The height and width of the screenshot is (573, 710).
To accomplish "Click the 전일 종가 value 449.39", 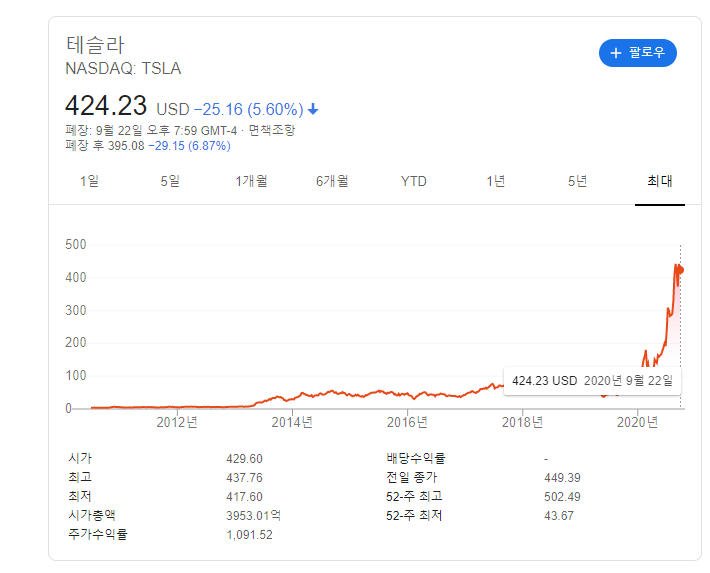I will pyautogui.click(x=562, y=478).
